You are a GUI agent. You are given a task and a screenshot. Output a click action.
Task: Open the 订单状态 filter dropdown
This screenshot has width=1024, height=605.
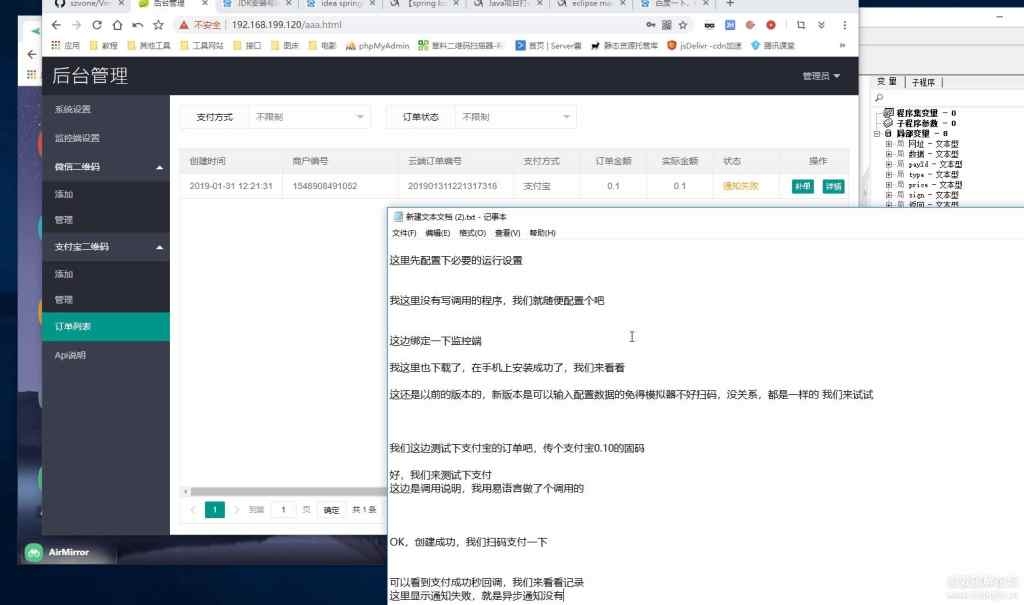(514, 117)
